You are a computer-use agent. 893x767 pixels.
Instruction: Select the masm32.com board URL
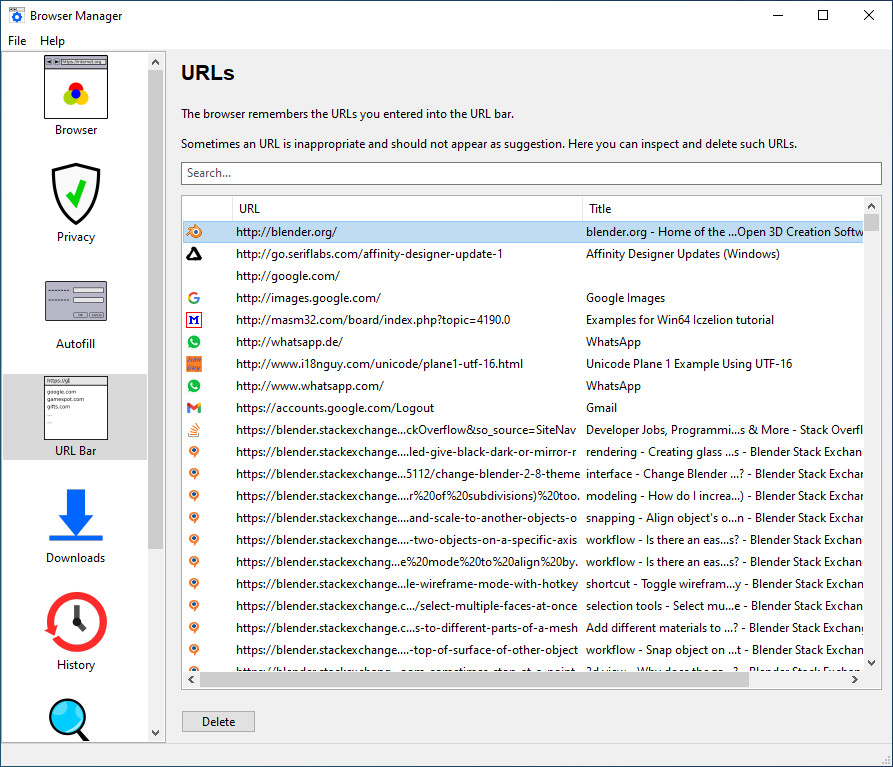(x=373, y=320)
